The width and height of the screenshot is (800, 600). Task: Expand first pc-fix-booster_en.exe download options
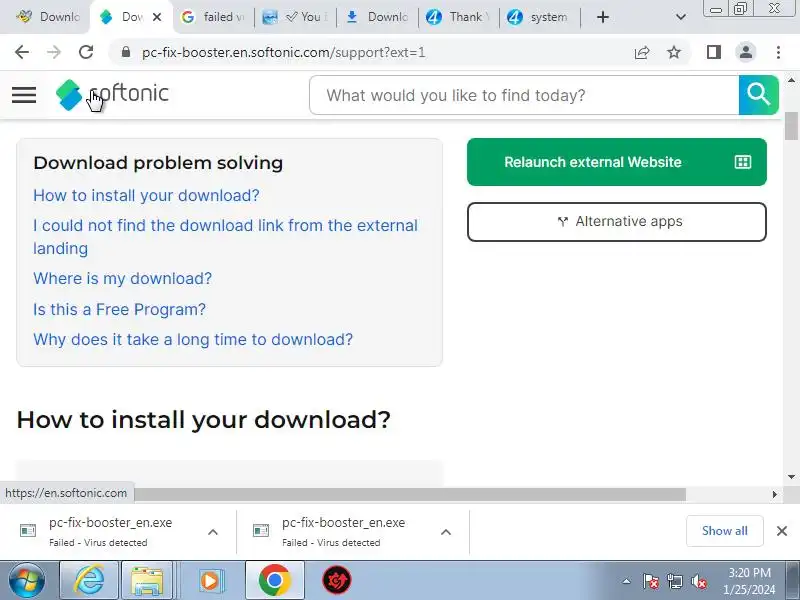213,532
